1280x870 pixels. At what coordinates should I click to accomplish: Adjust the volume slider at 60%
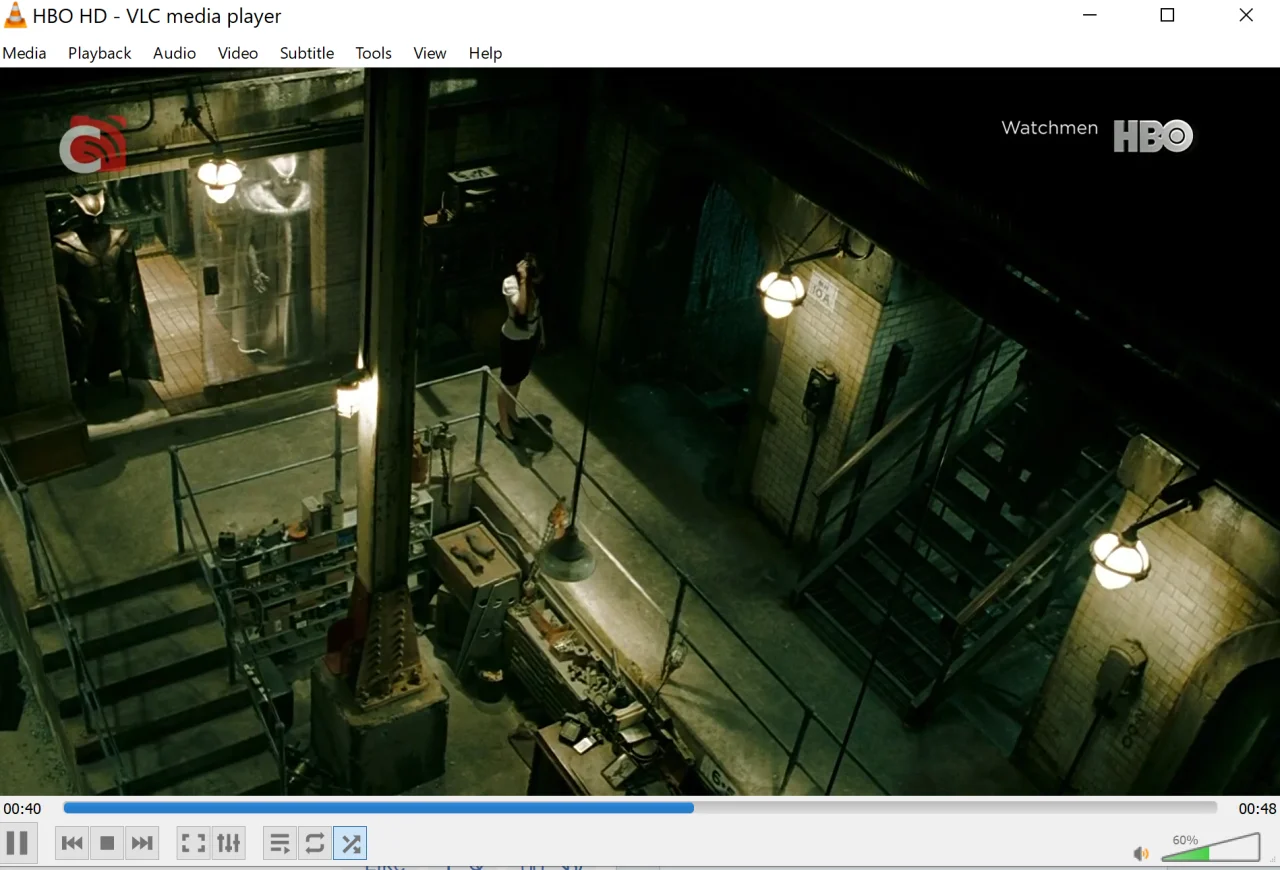click(1210, 847)
